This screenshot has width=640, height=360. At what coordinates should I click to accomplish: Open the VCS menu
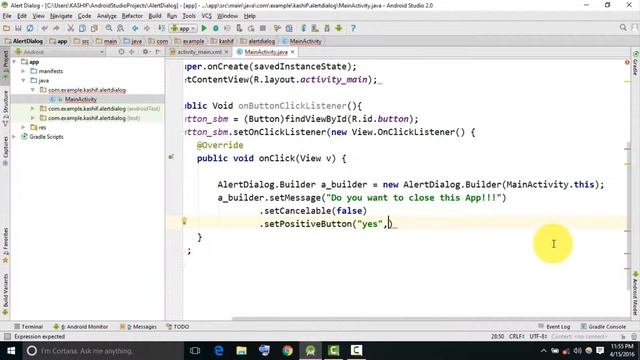click(207, 16)
